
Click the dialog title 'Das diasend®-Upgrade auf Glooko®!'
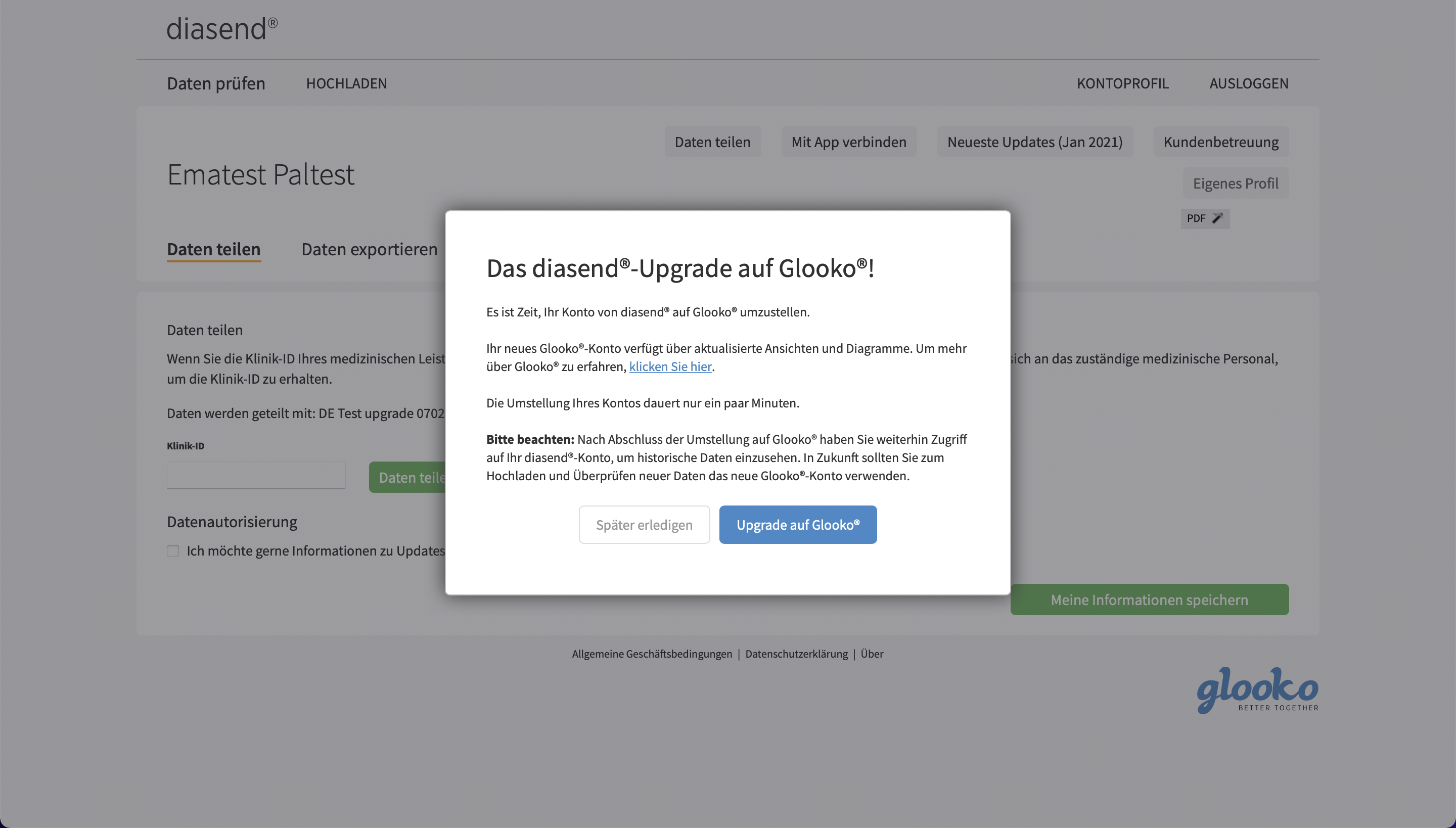pyautogui.click(x=680, y=268)
